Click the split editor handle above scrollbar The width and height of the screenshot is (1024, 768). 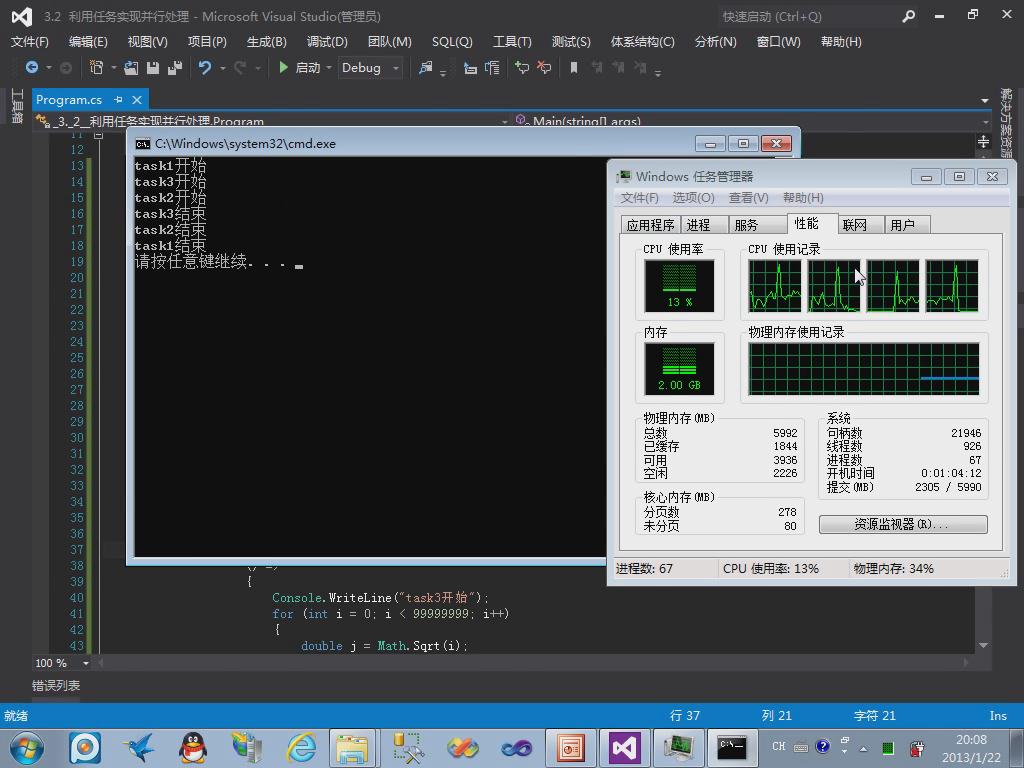pyautogui.click(x=984, y=141)
